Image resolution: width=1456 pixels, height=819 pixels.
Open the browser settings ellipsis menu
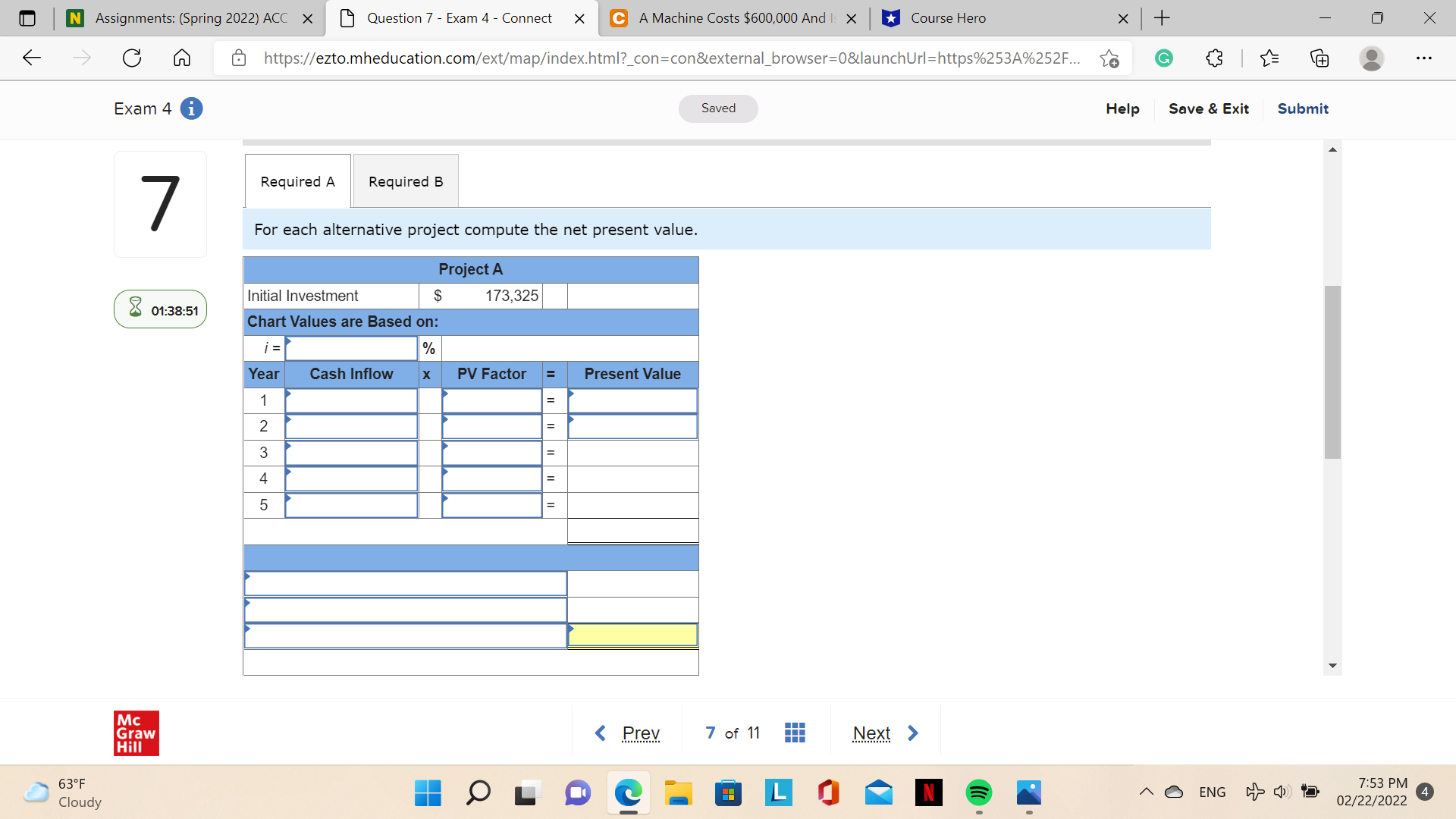1424,58
